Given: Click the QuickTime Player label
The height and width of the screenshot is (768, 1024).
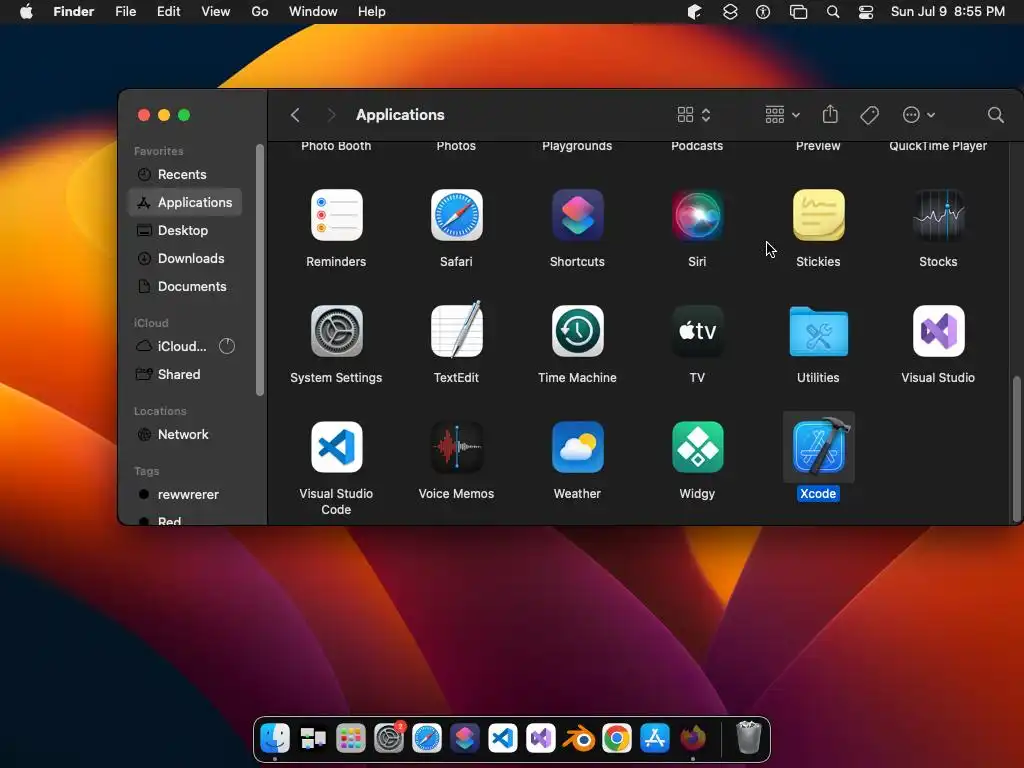Looking at the screenshot, I should point(938,146).
